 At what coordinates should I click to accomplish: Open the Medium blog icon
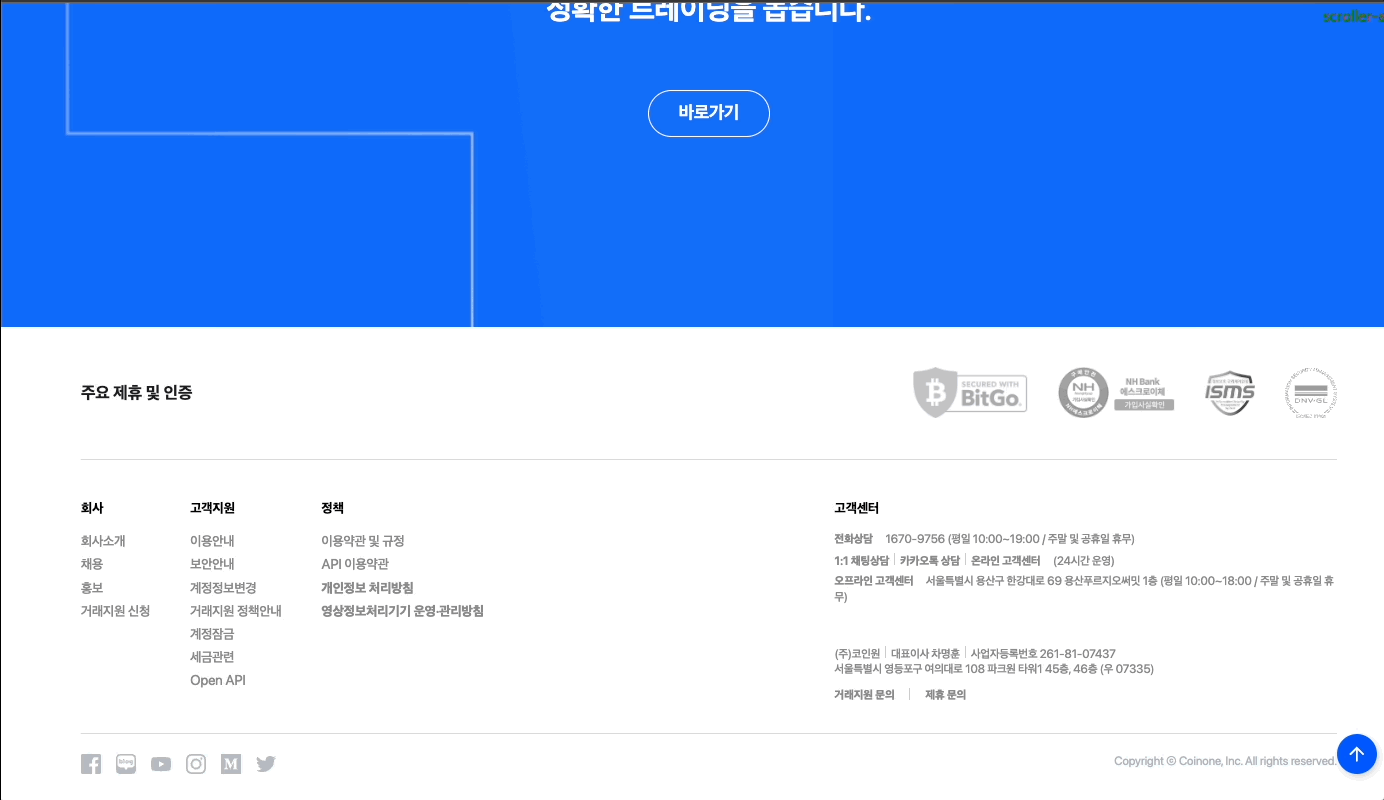click(231, 763)
